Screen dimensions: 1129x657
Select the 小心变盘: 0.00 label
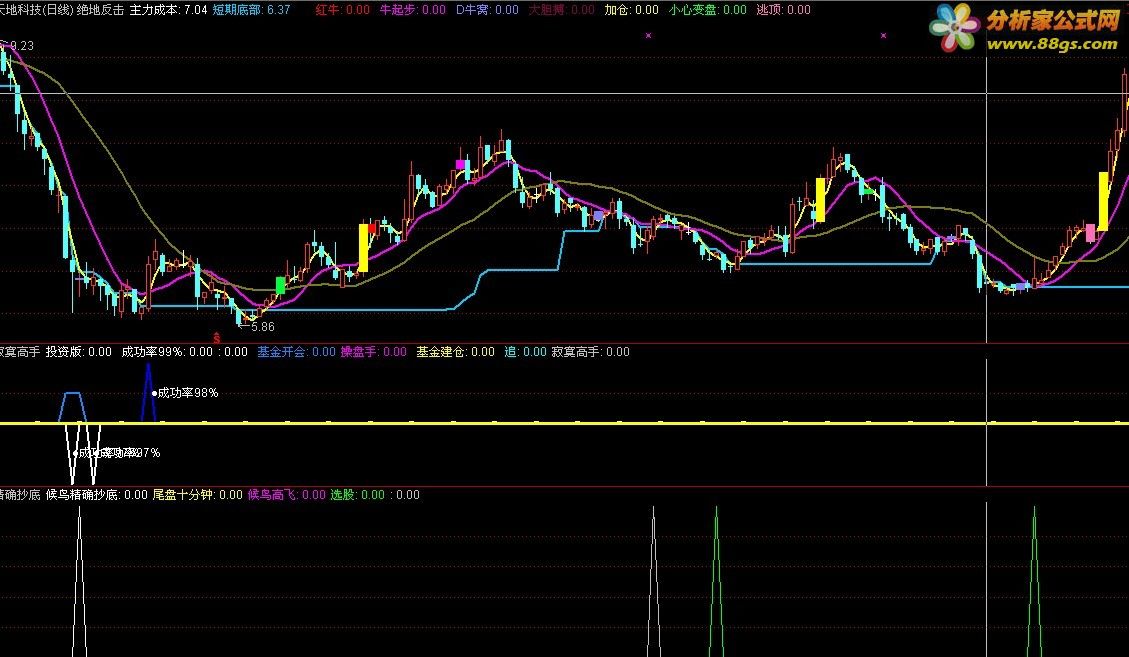(708, 10)
